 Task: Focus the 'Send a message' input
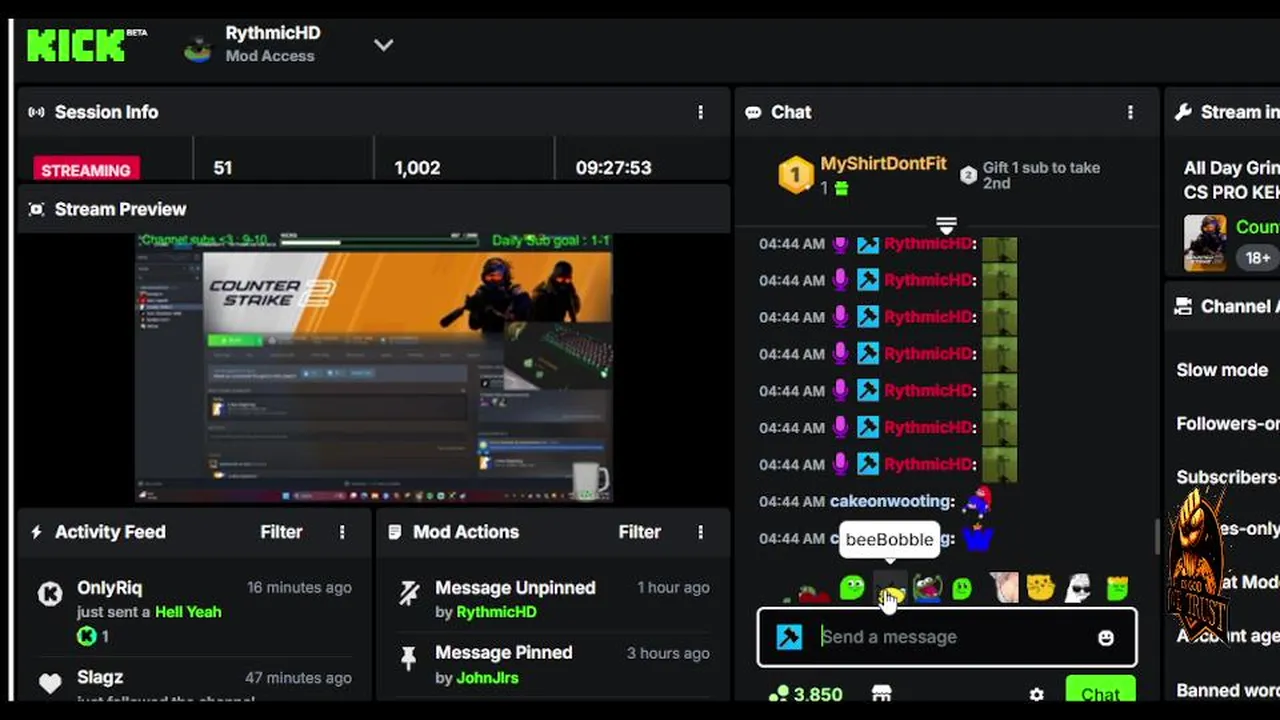point(947,637)
